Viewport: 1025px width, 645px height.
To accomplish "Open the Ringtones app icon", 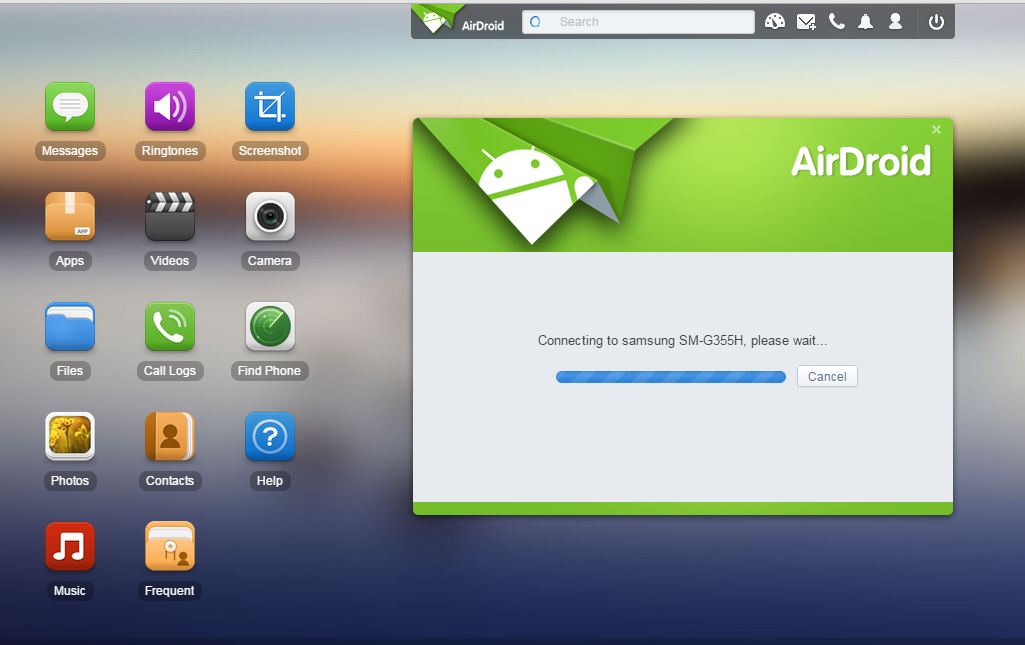I will point(170,107).
